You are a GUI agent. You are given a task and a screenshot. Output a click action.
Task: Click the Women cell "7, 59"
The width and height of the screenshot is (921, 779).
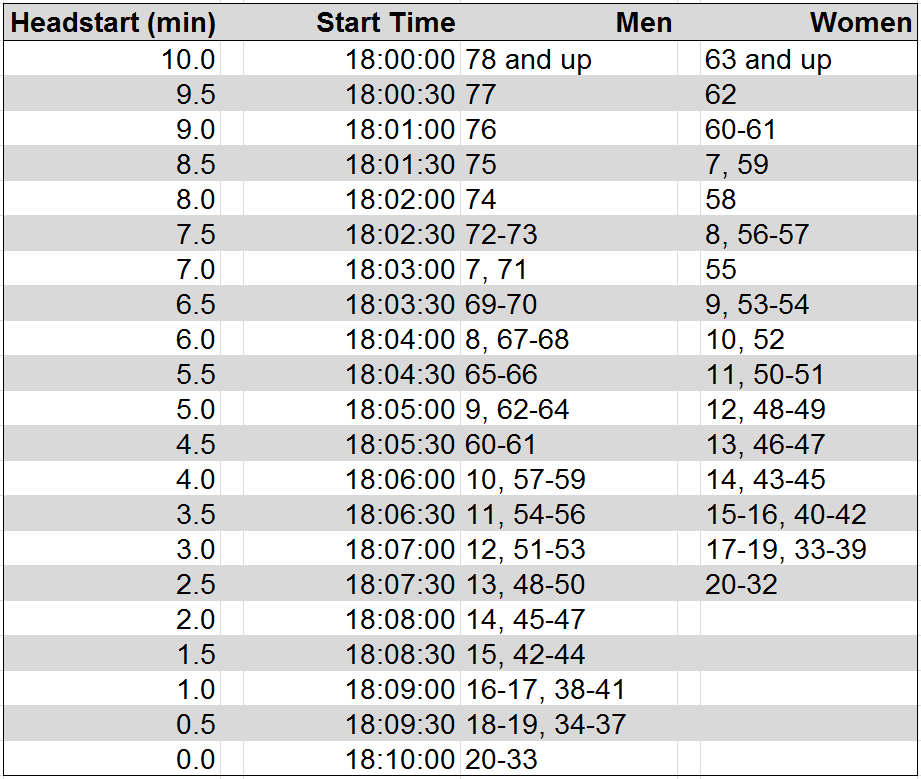pos(737,165)
